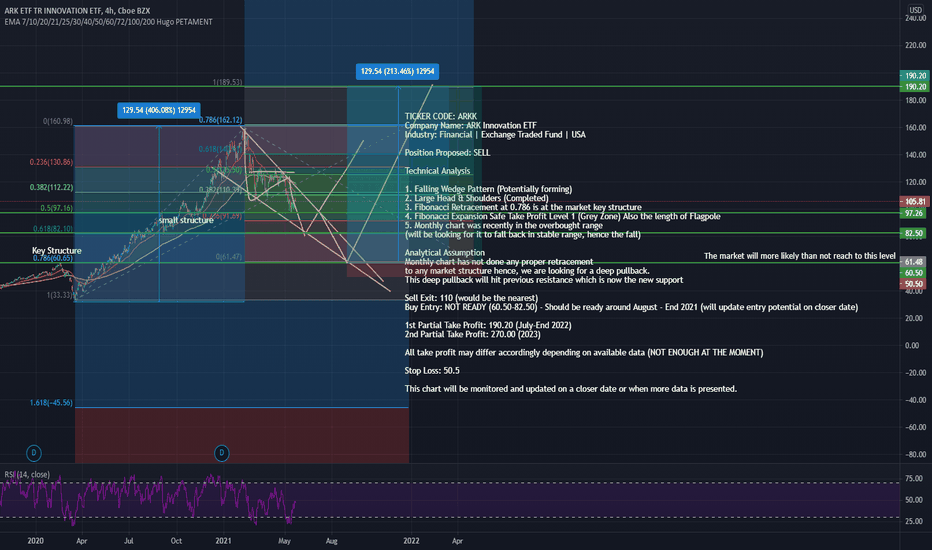932x550 pixels.
Task: Click the 0.236(130.86) Fibonacci level label
Action: tap(51, 162)
